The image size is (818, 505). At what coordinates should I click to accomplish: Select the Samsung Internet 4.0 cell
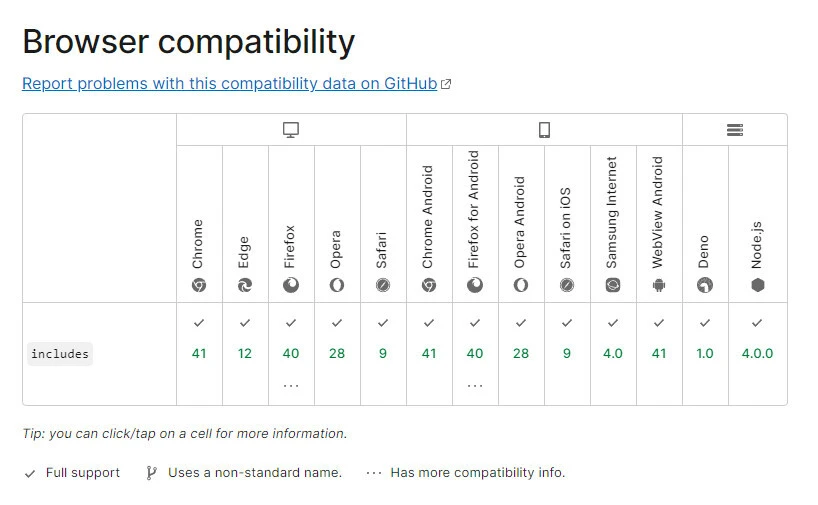point(613,353)
